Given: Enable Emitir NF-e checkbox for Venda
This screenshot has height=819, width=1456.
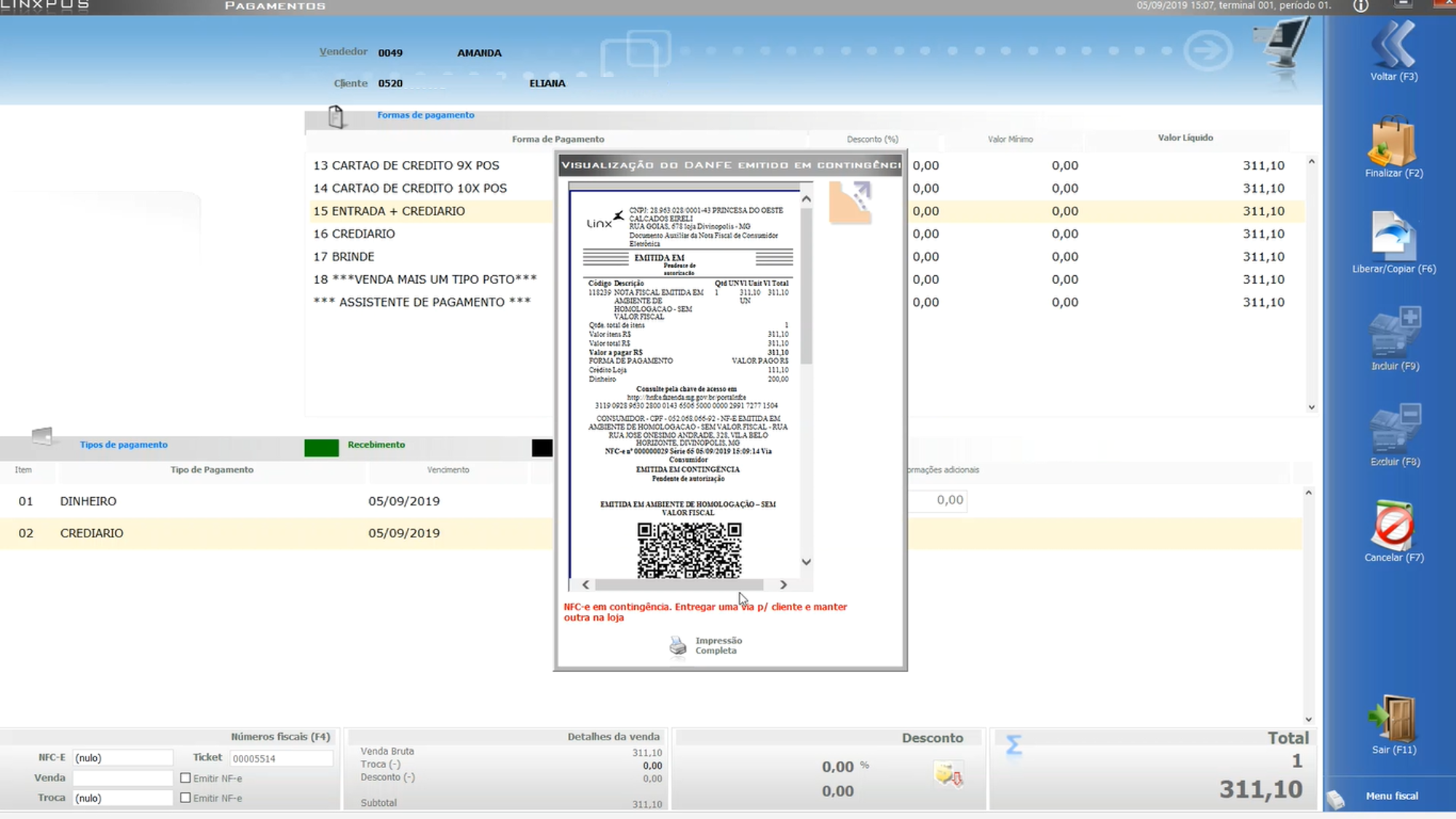Looking at the screenshot, I should click(x=186, y=778).
